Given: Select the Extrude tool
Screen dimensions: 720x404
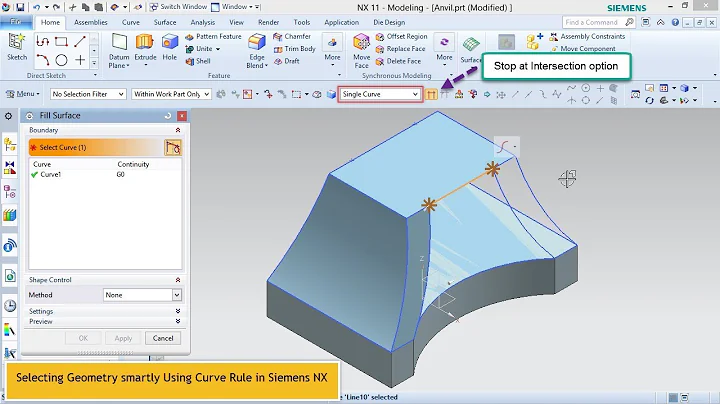Looking at the screenshot, I should point(145,47).
